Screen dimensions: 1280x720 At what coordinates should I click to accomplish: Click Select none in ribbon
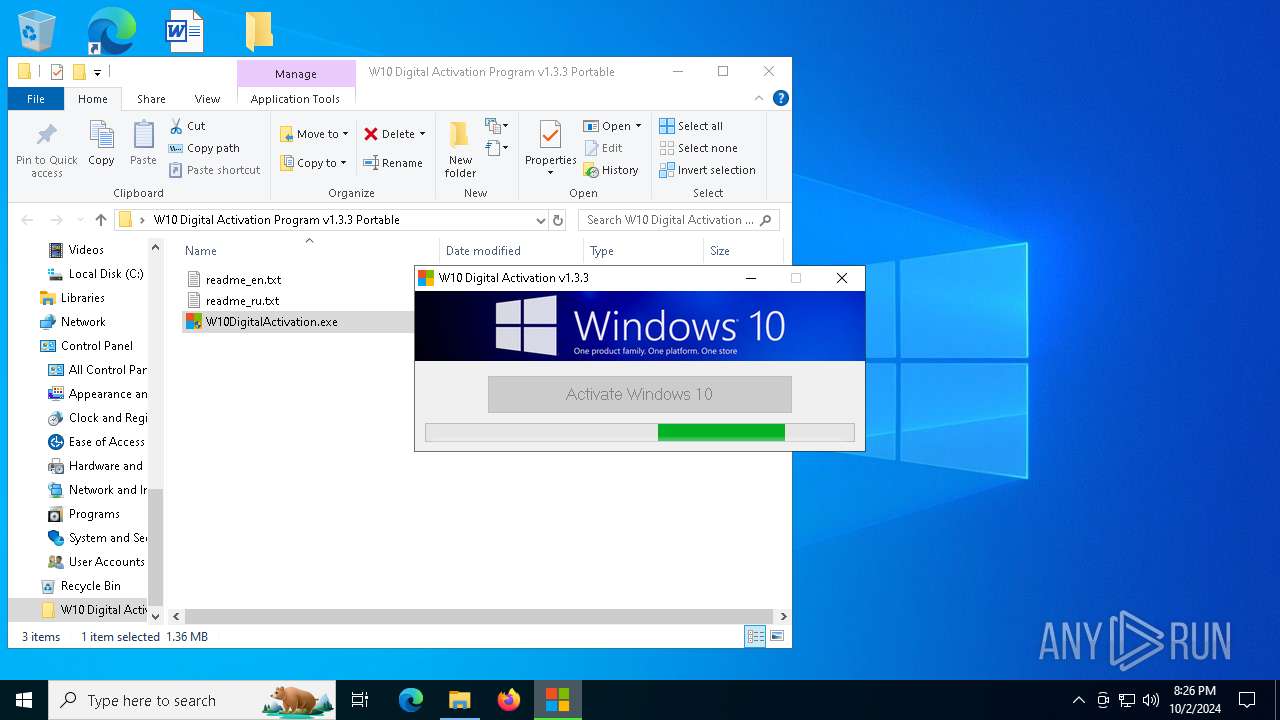click(x=698, y=148)
